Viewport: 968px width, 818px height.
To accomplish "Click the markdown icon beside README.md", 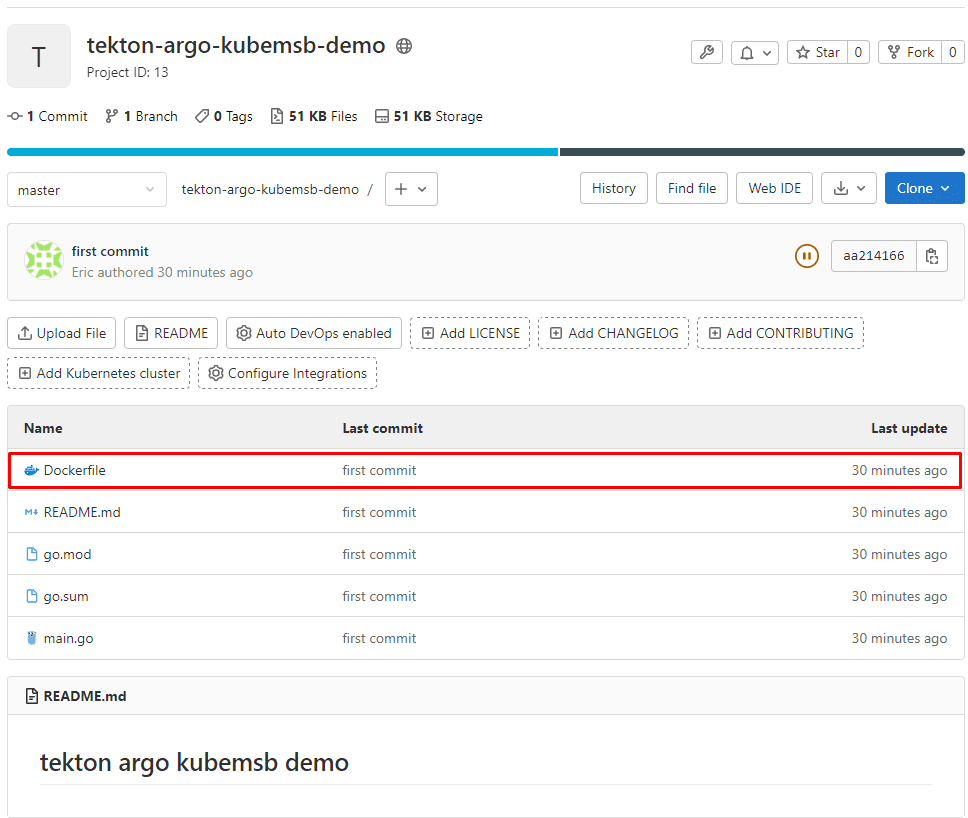I will click(x=31, y=512).
